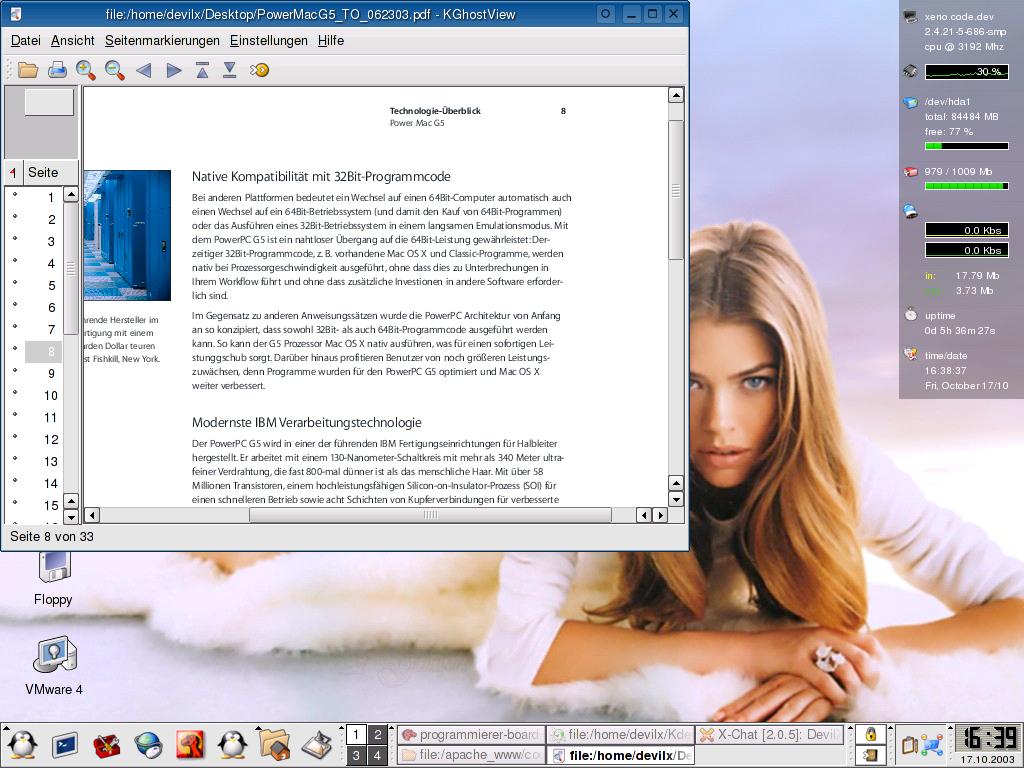This screenshot has width=1024, height=768.
Task: Jump to last page toolbar icon
Action: pyautogui.click(x=229, y=70)
